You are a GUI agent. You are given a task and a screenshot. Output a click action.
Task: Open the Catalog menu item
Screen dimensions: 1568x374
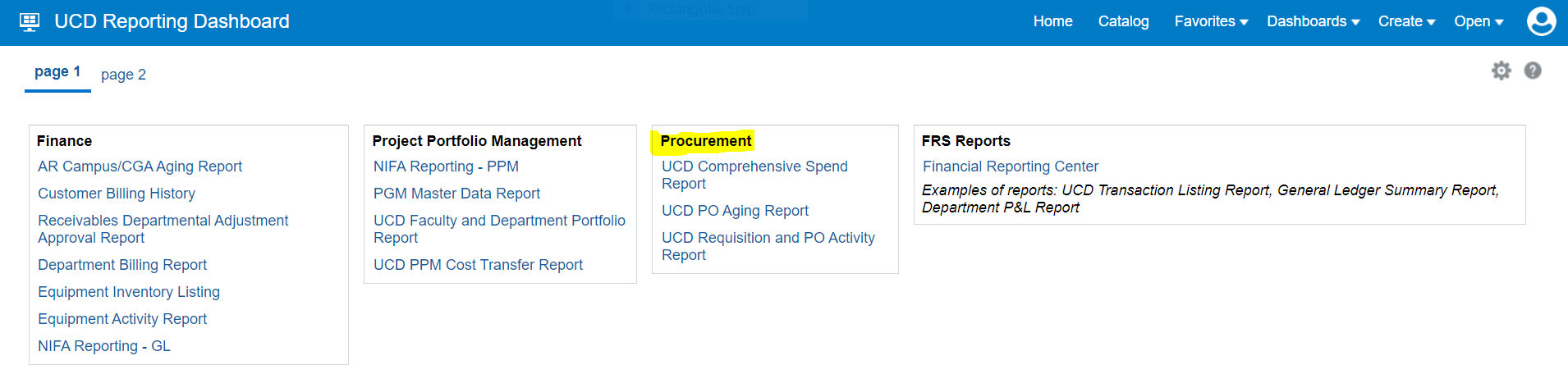(1123, 21)
